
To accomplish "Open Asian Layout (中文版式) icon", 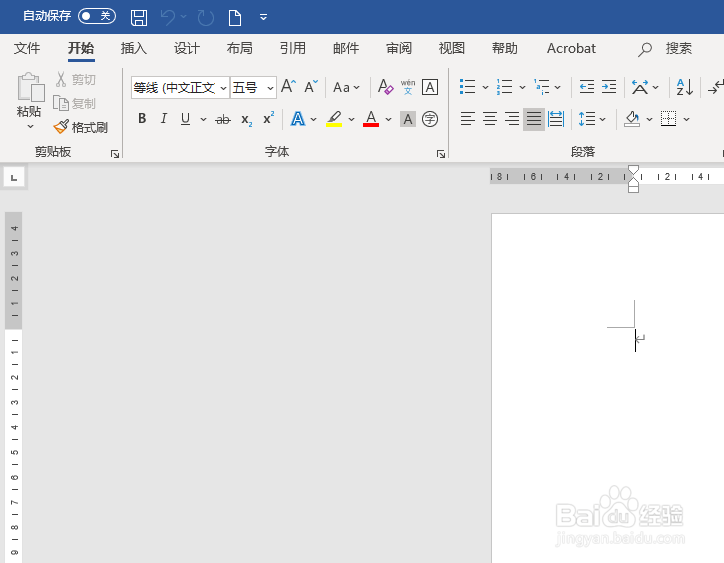I will [640, 87].
